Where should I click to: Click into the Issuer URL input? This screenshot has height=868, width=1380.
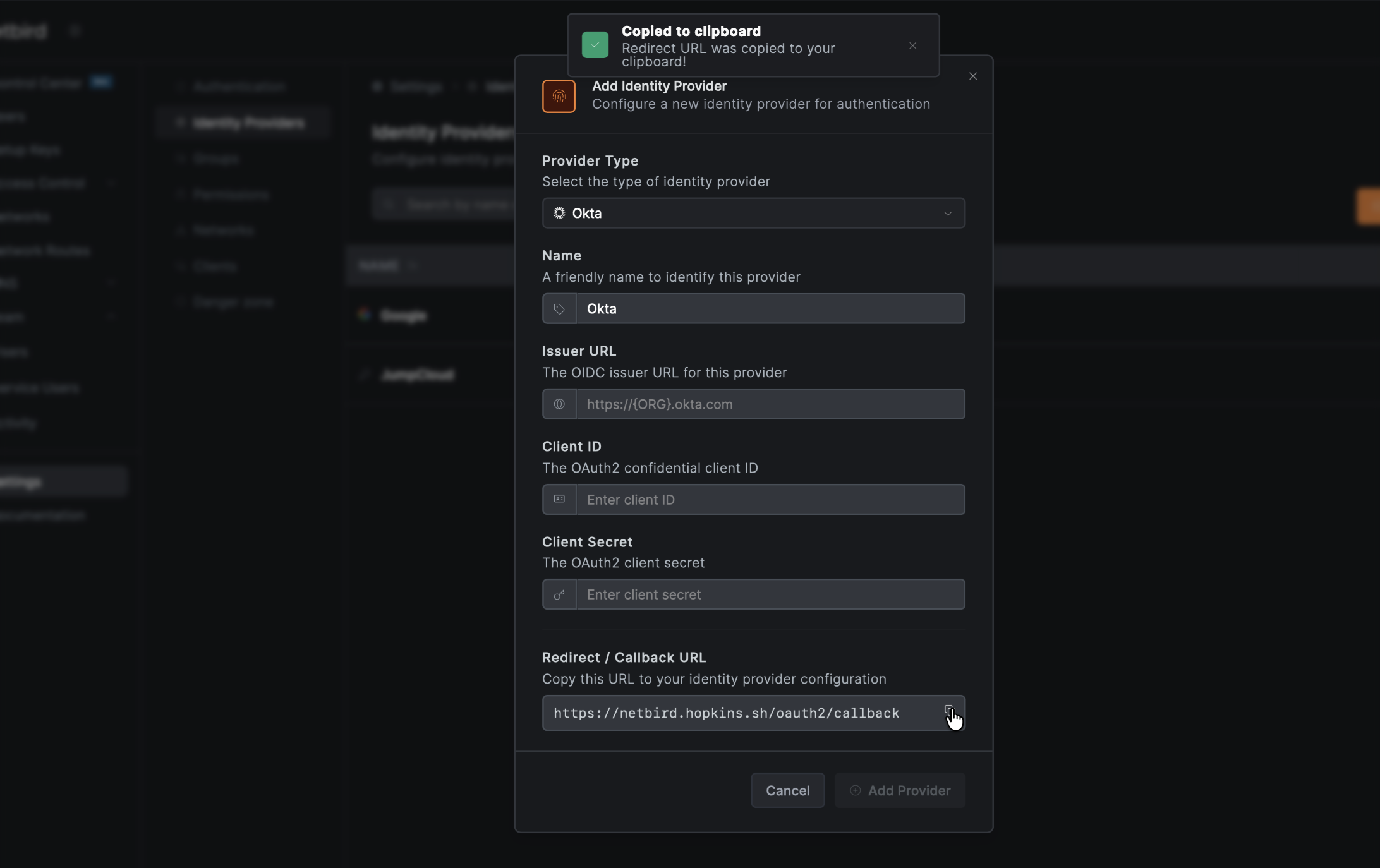point(770,404)
